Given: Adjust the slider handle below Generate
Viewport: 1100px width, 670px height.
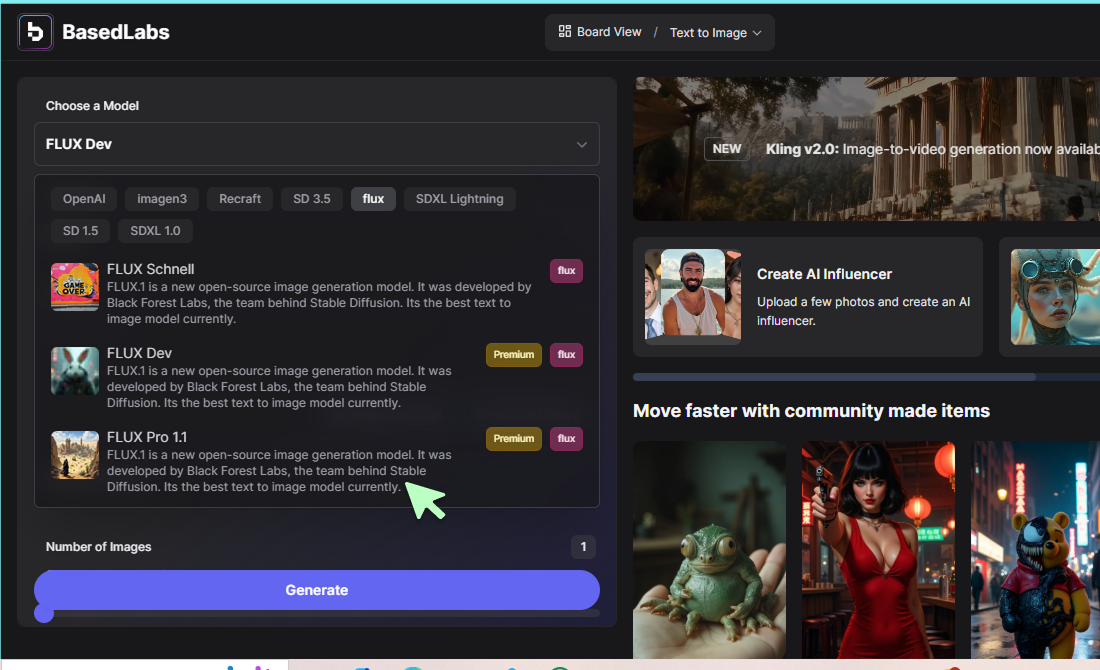Looking at the screenshot, I should (x=44, y=613).
